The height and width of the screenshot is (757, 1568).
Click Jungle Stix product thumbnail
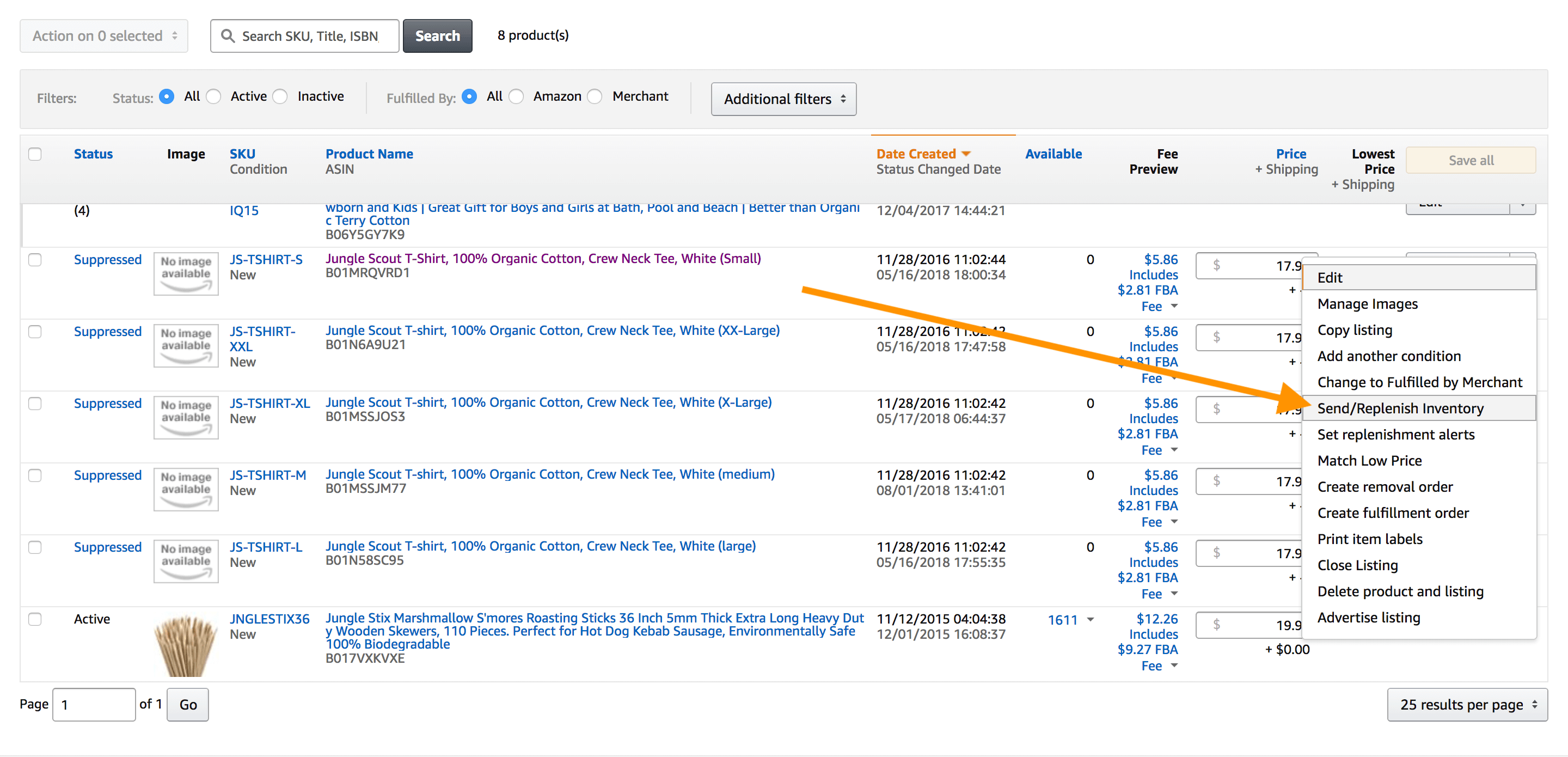click(186, 645)
